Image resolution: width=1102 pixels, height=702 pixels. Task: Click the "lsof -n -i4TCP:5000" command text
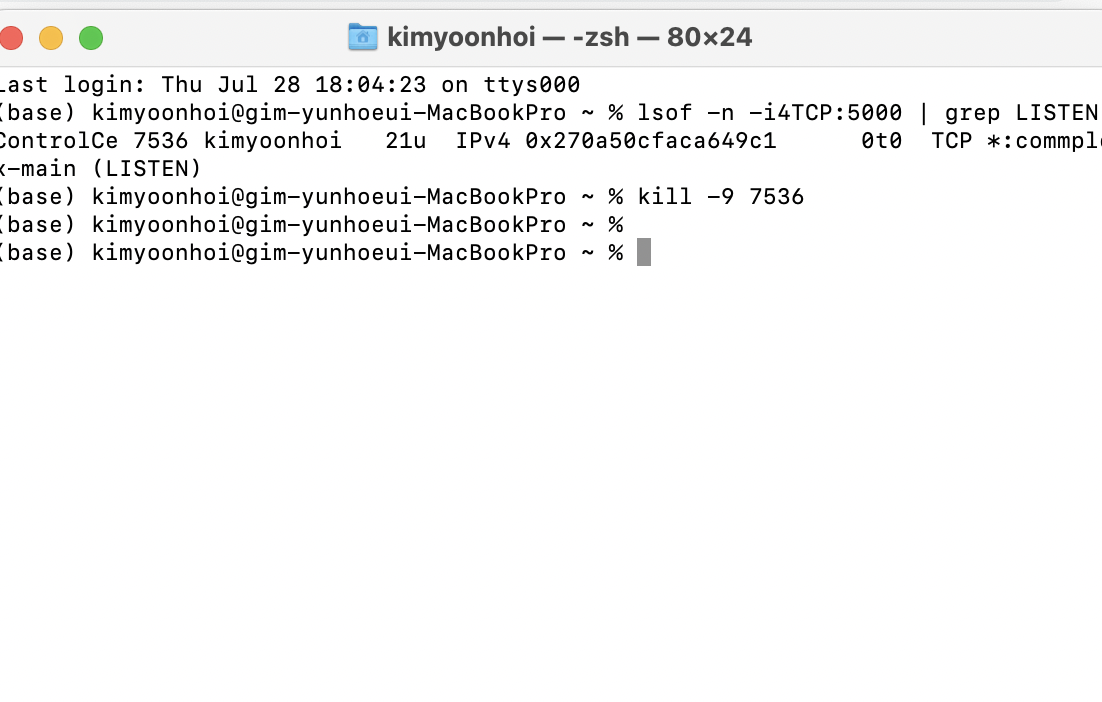coord(770,112)
